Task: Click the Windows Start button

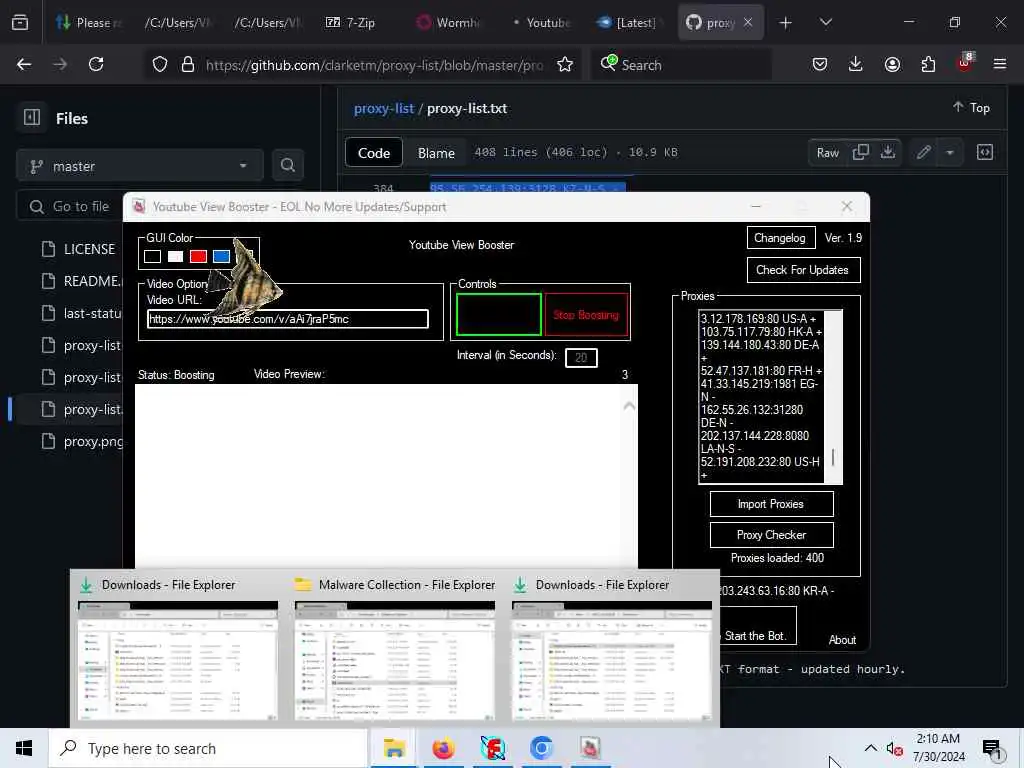Action: 24,748
